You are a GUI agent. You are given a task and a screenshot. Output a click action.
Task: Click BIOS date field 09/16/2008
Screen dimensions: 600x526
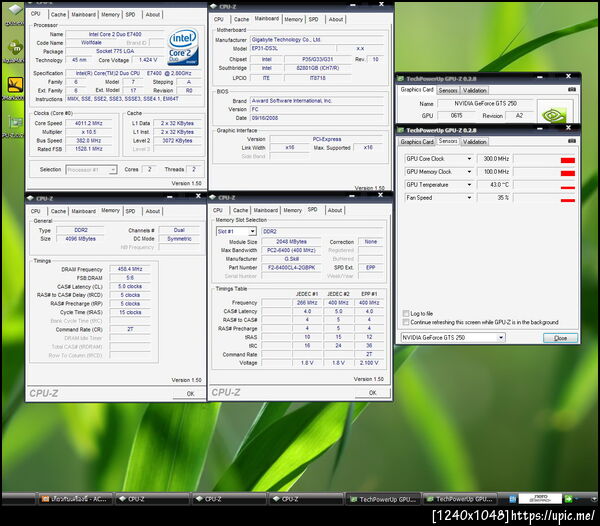coord(317,118)
